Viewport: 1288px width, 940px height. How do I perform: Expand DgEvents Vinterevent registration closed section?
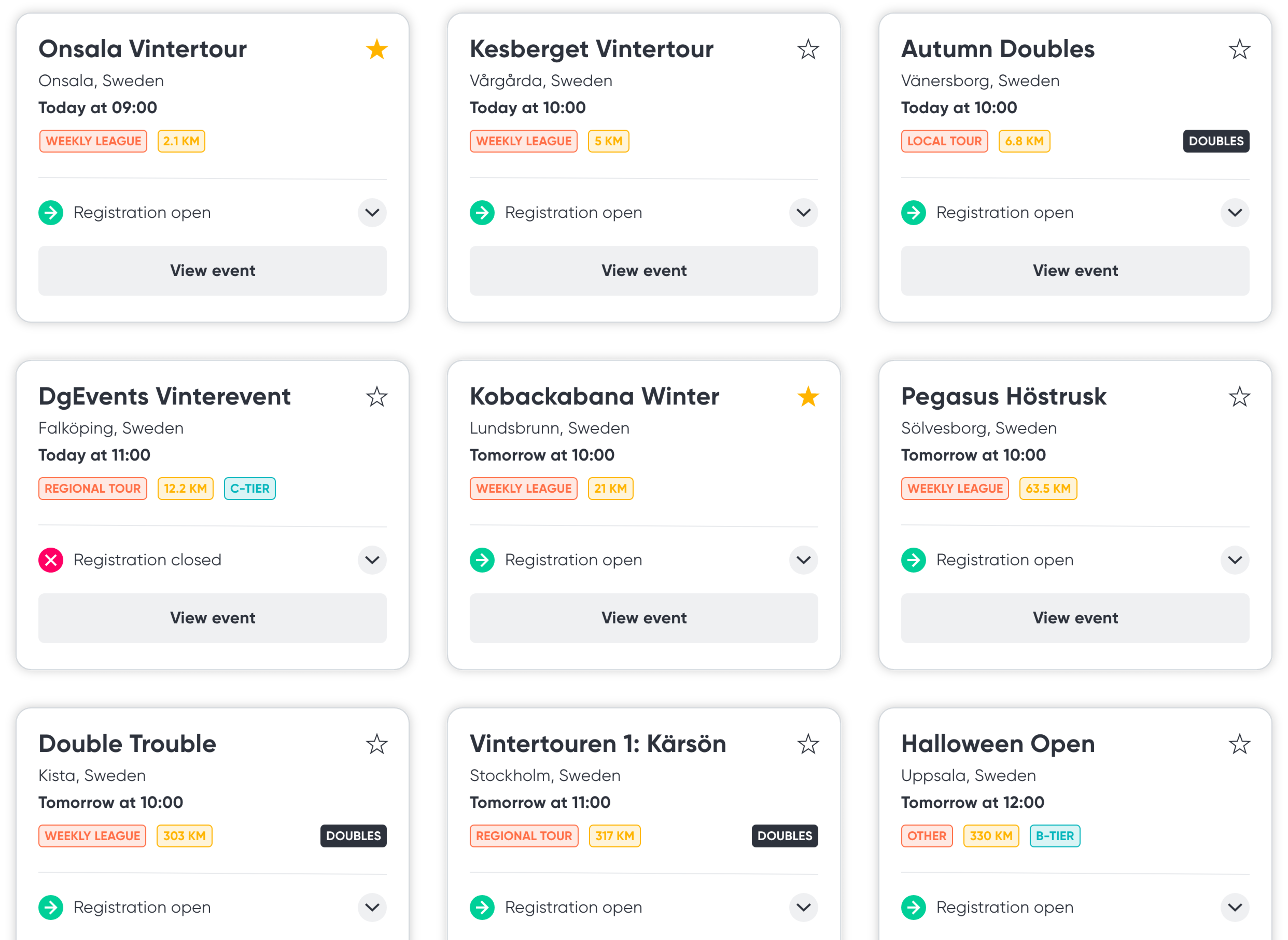tap(372, 560)
